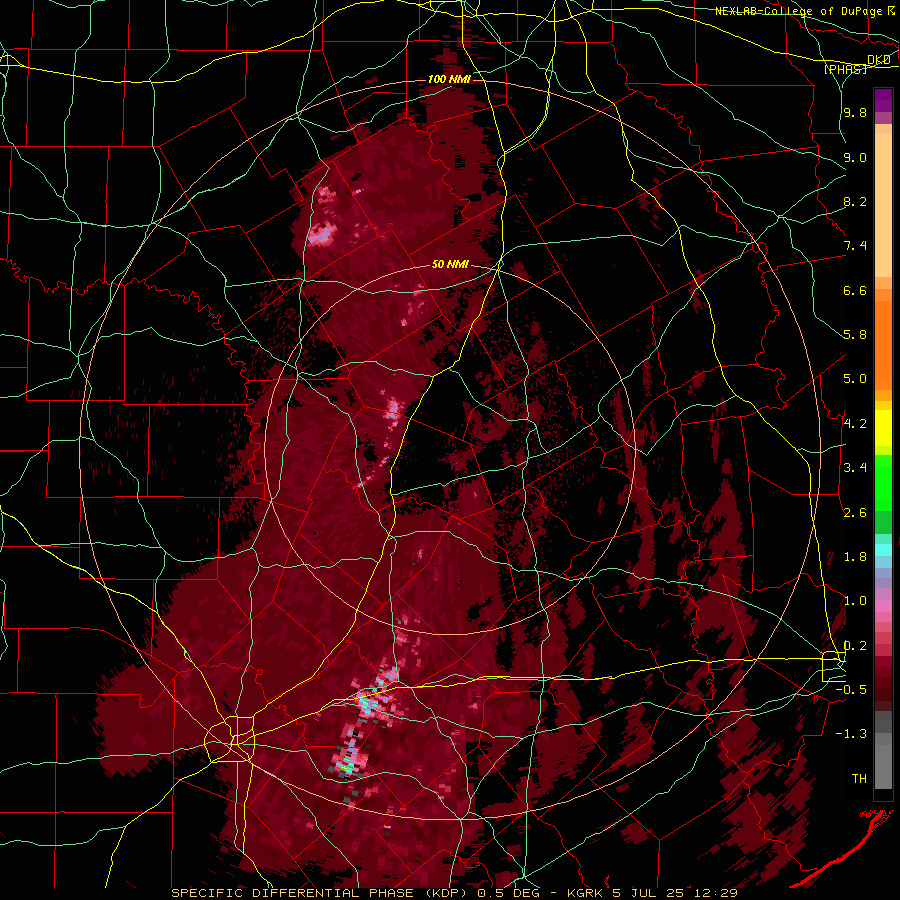Click the 5.0 scale label
Screen dimensions: 900x900
point(855,379)
